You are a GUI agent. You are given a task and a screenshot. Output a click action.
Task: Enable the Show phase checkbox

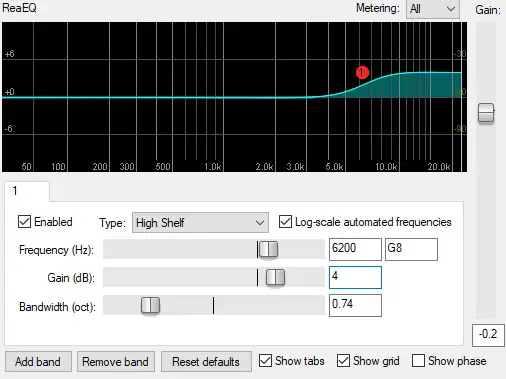point(418,361)
